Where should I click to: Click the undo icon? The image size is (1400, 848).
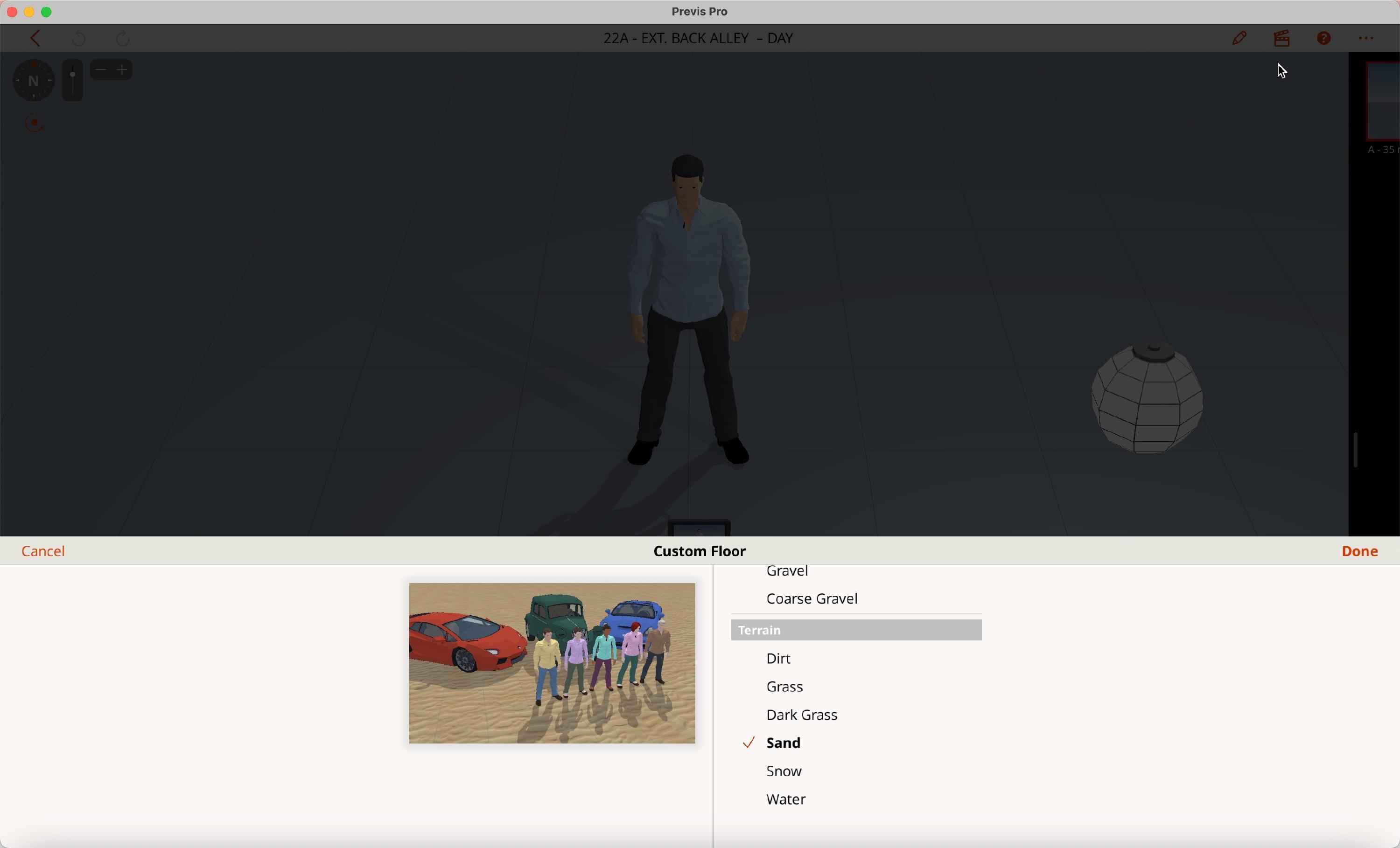pyautogui.click(x=79, y=39)
